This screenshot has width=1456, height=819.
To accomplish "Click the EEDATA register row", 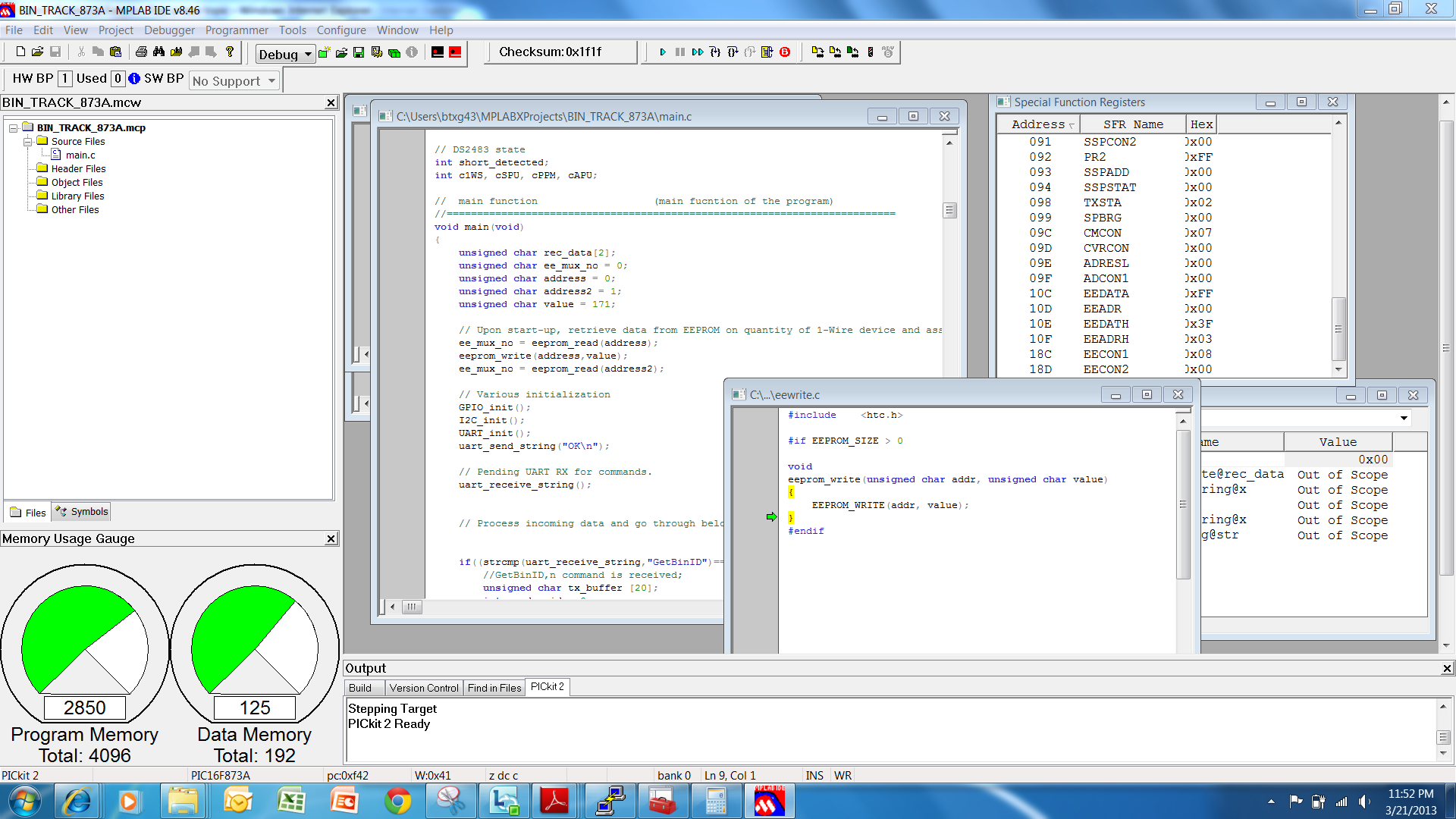I will point(1164,293).
